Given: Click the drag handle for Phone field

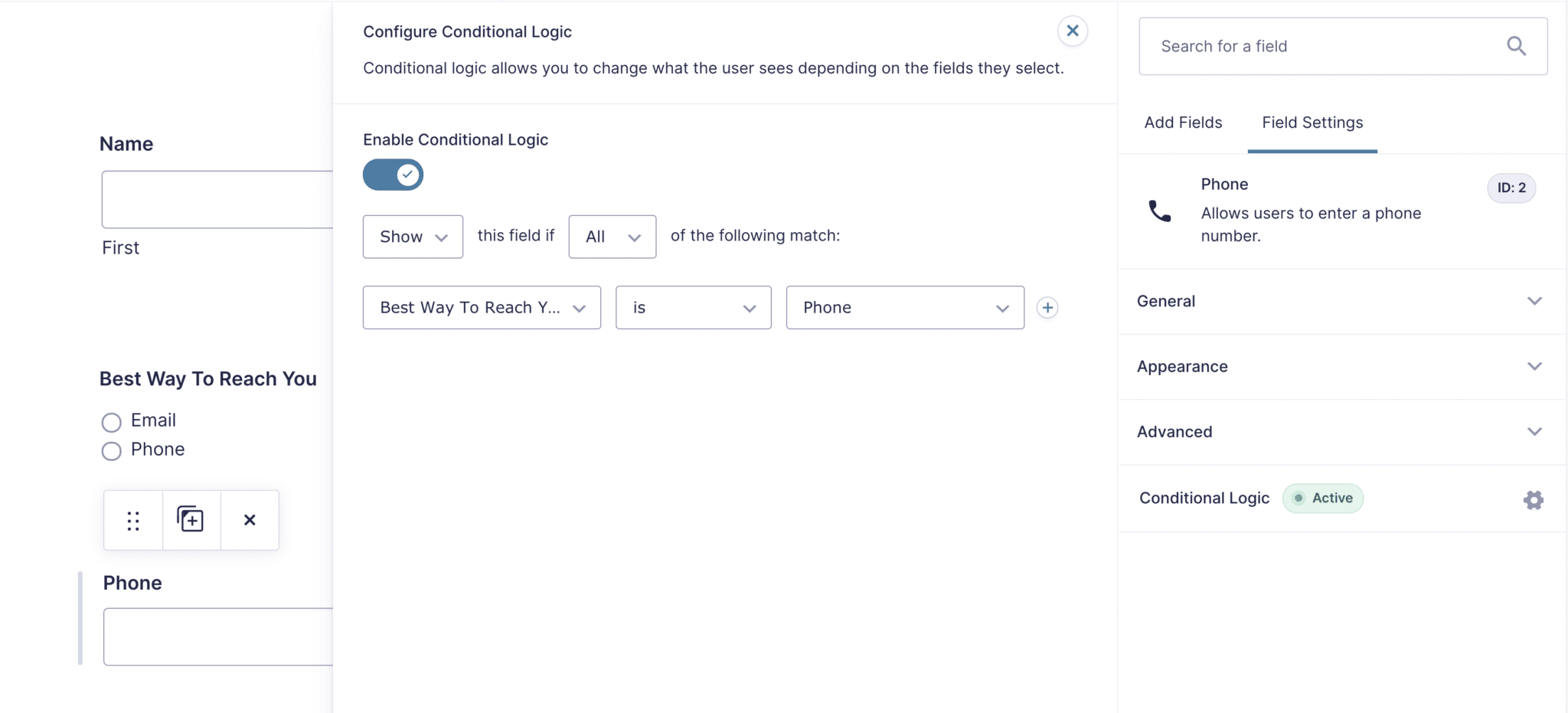Looking at the screenshot, I should click(133, 521).
